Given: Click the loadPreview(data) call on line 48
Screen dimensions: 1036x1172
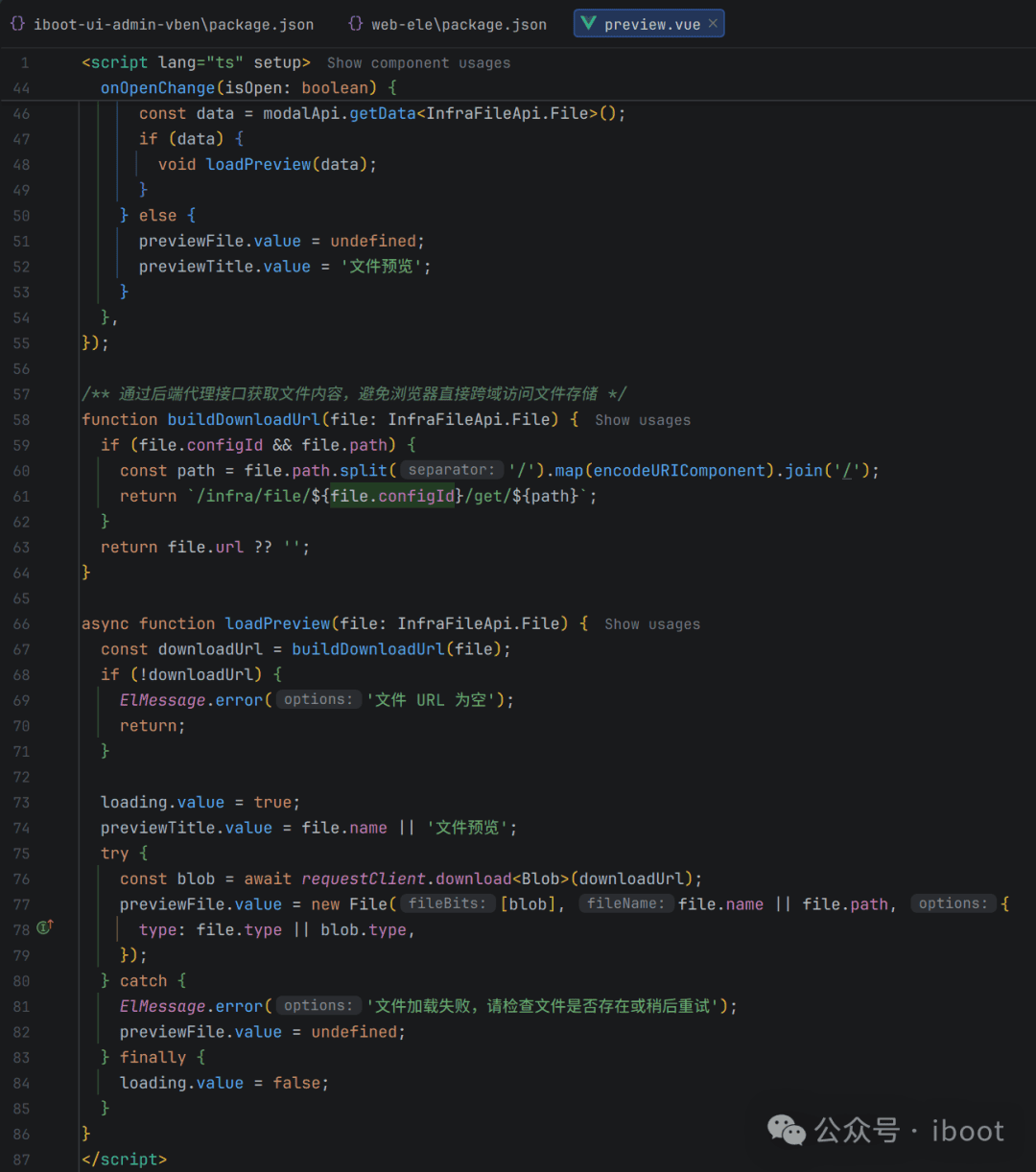Looking at the screenshot, I should coord(287,165).
